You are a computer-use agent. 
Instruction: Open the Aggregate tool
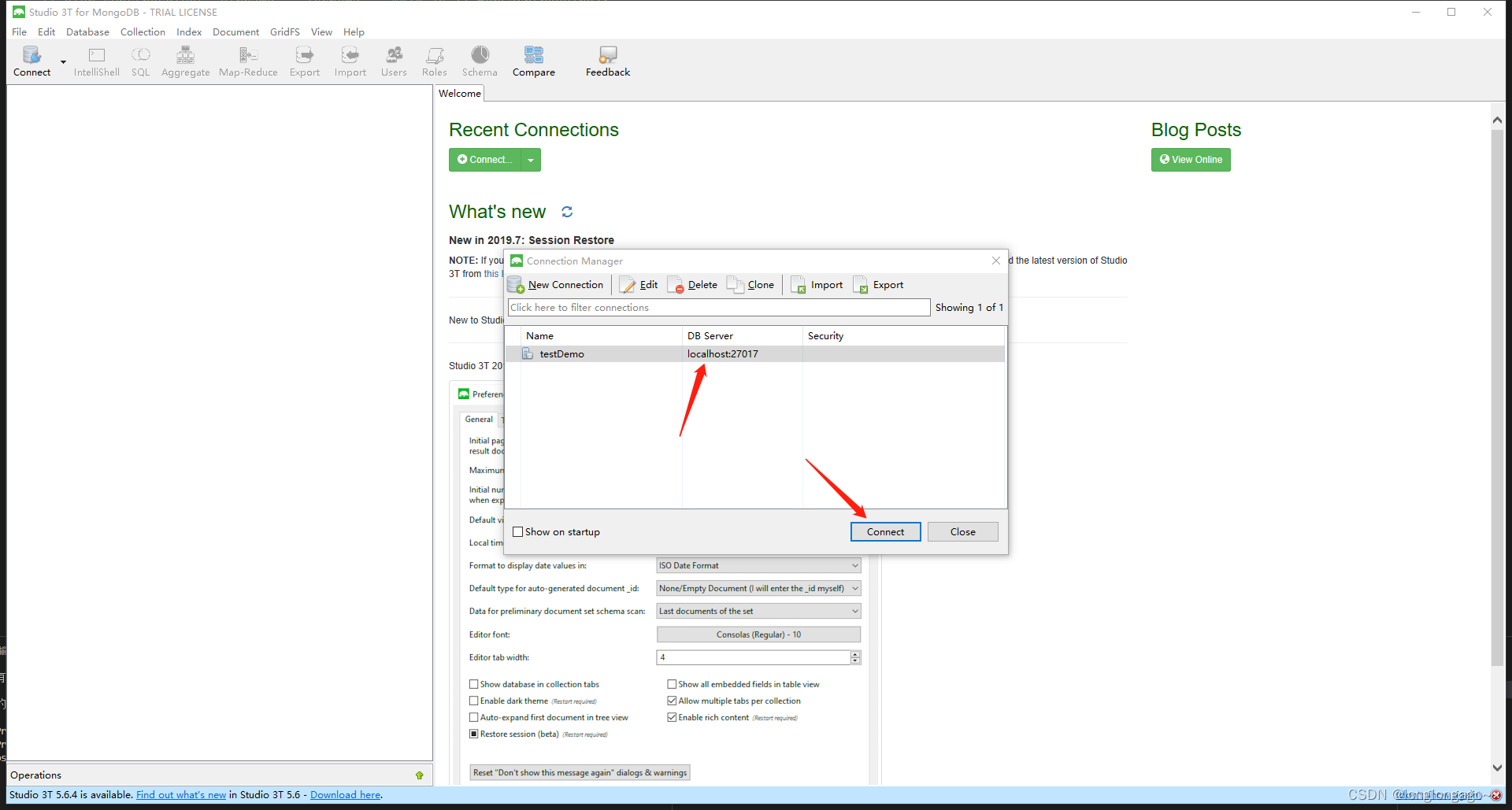(186, 61)
